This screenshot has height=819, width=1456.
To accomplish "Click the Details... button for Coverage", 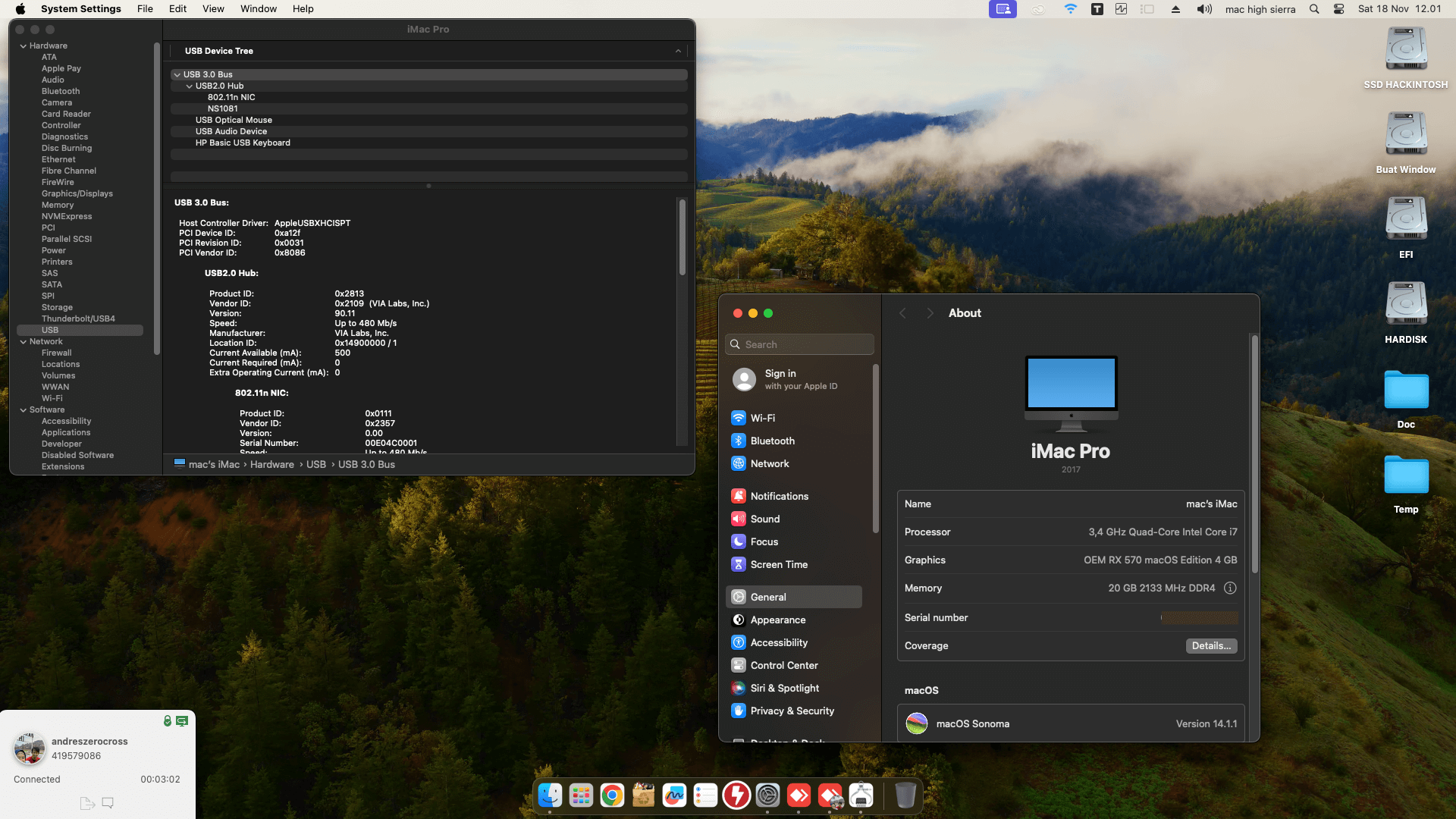I will 1211,646.
